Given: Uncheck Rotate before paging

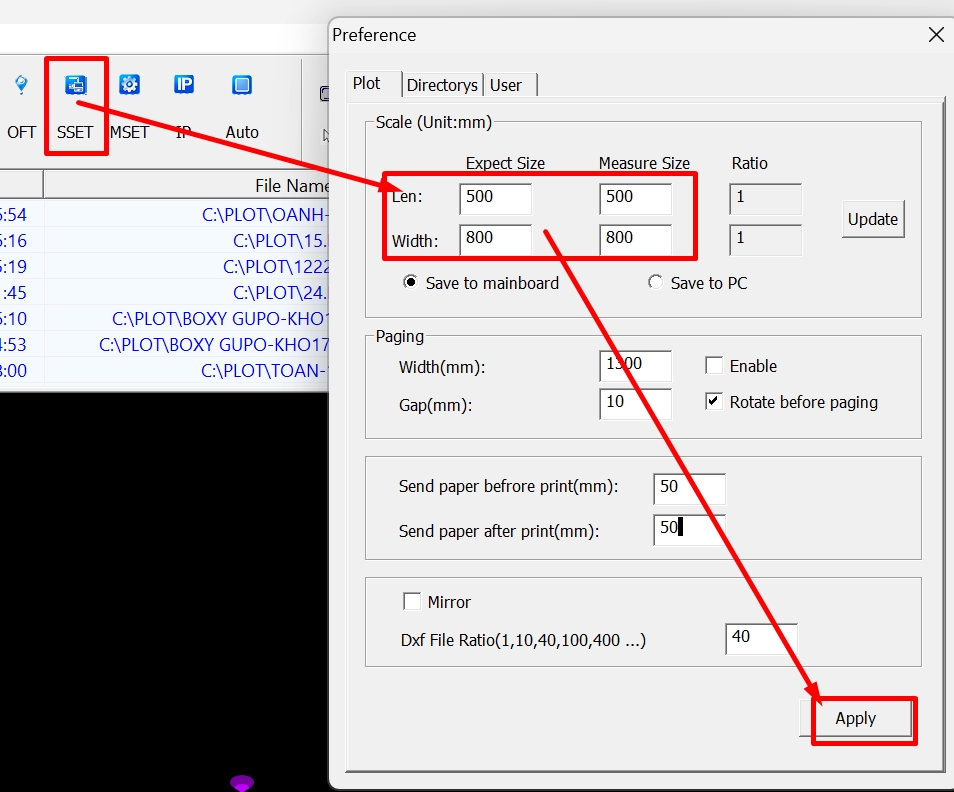Looking at the screenshot, I should pyautogui.click(x=714, y=402).
